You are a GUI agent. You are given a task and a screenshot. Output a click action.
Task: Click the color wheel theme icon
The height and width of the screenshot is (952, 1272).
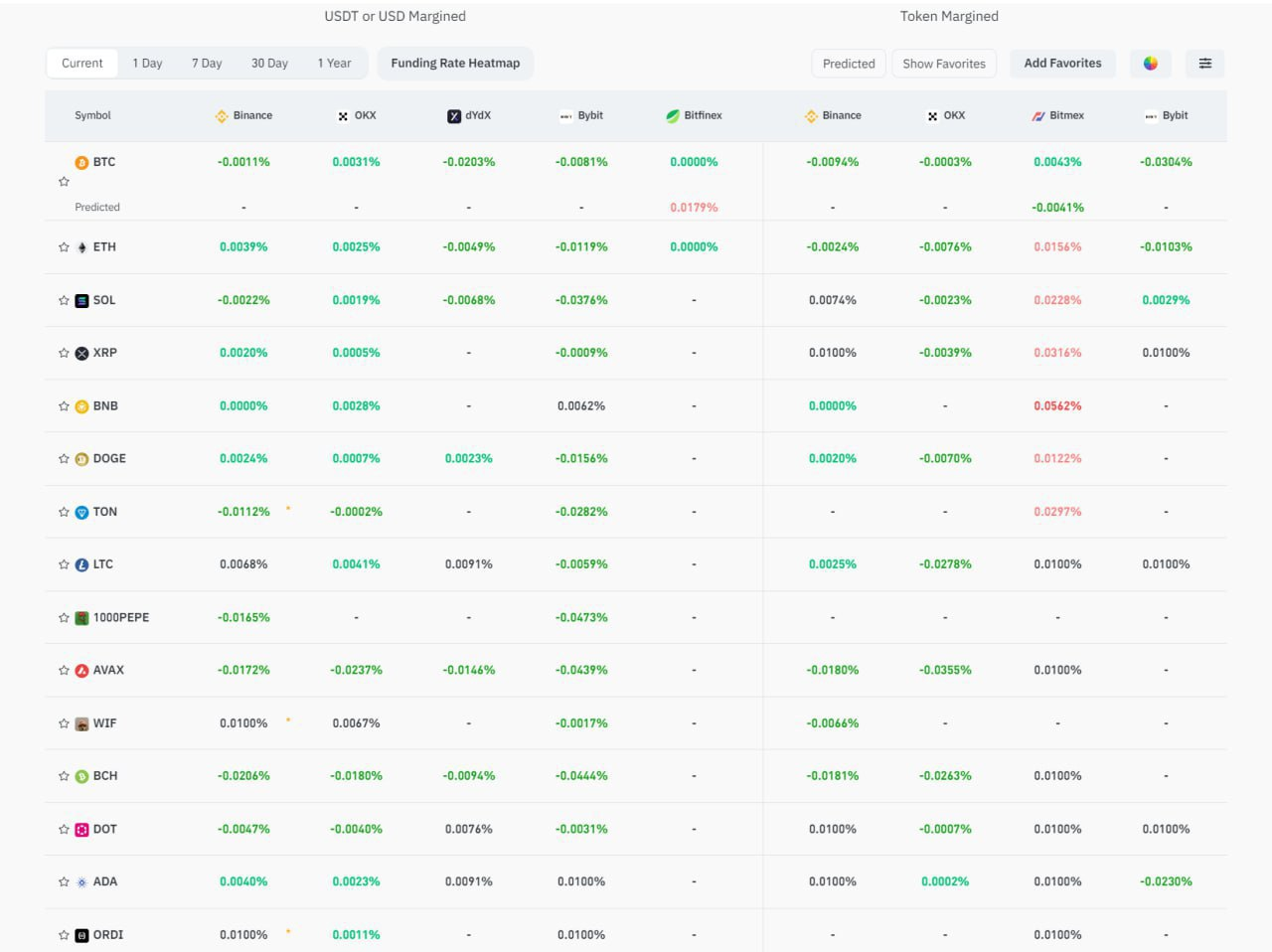(1150, 64)
